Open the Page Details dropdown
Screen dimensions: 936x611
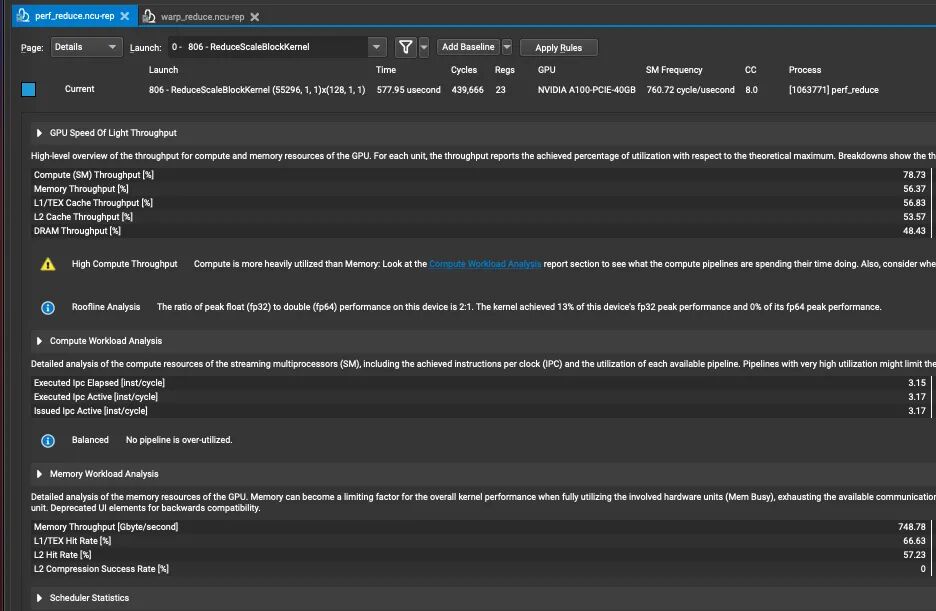[86, 47]
